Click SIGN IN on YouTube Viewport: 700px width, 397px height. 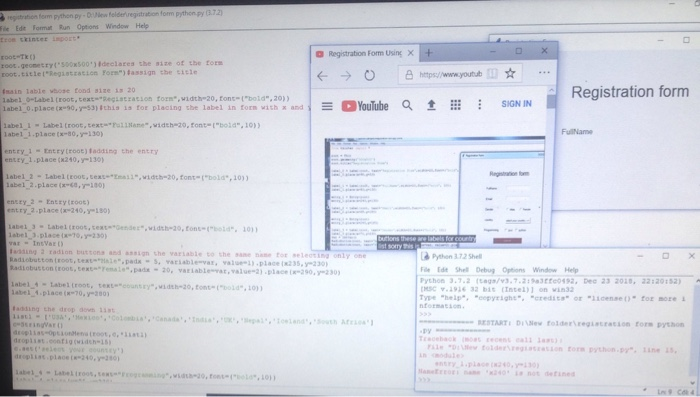[x=516, y=104]
